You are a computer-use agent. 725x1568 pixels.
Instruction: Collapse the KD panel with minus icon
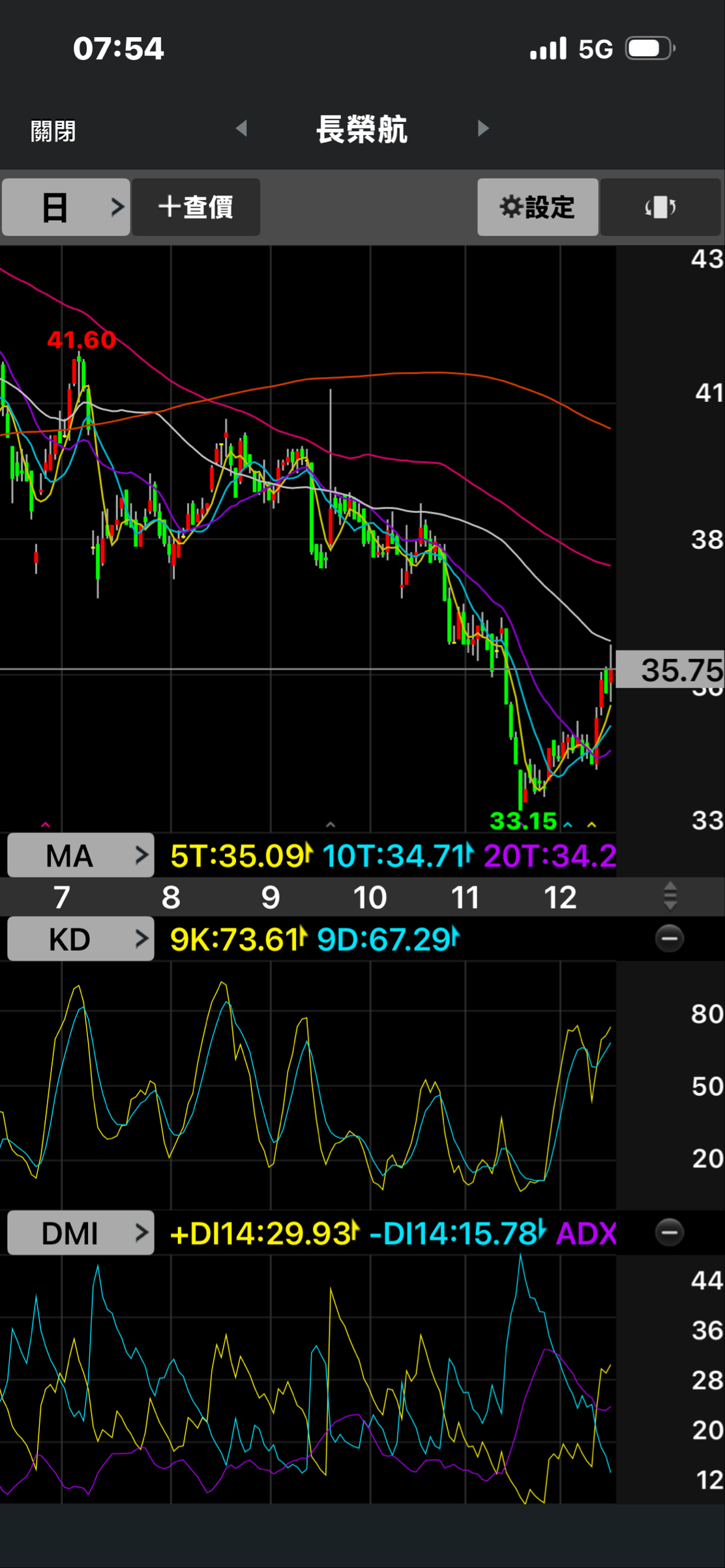tap(670, 938)
